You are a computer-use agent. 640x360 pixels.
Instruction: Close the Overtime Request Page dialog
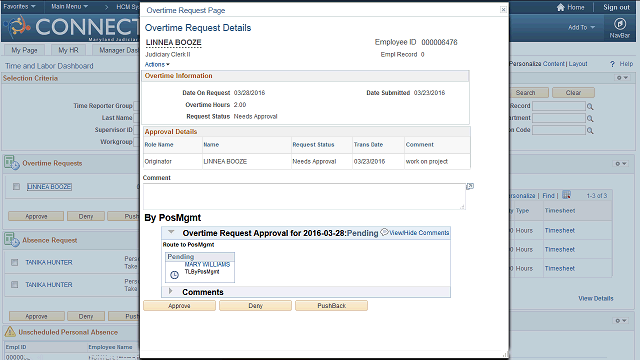(x=503, y=9)
